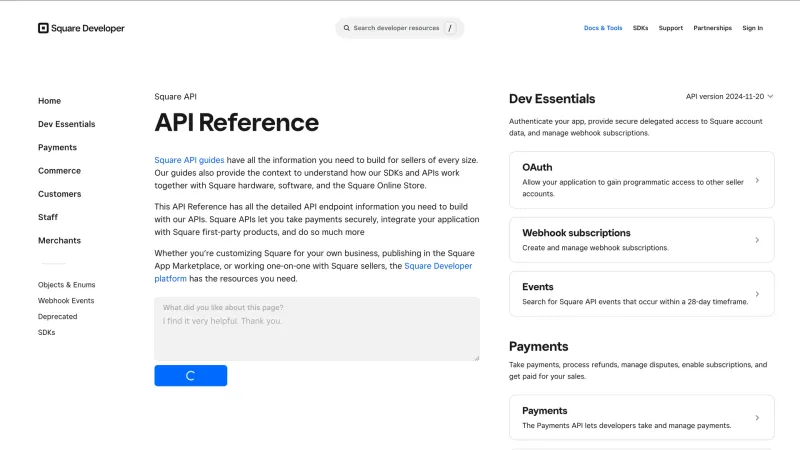
Task: Click the OAuth card chevron
Action: point(757,180)
